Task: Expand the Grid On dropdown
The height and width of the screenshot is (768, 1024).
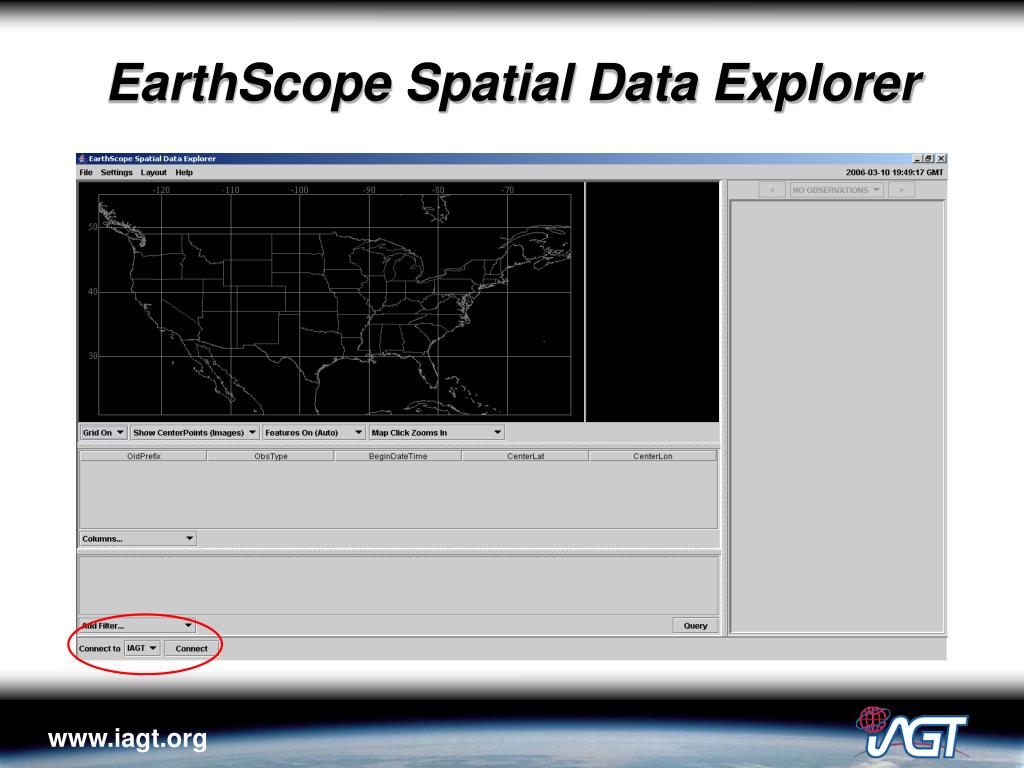Action: click(x=103, y=432)
